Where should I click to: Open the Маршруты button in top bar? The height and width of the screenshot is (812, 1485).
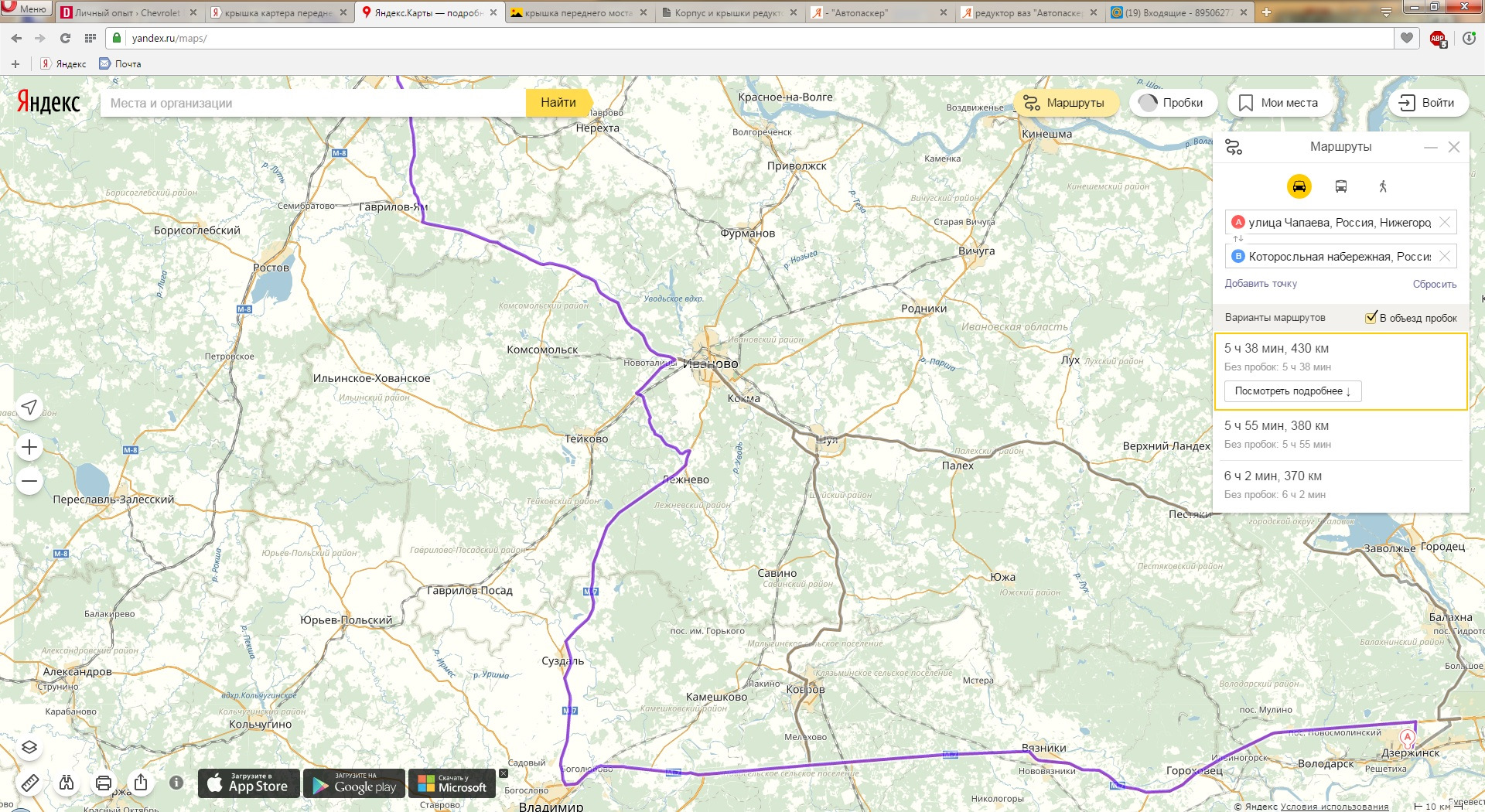(1065, 103)
